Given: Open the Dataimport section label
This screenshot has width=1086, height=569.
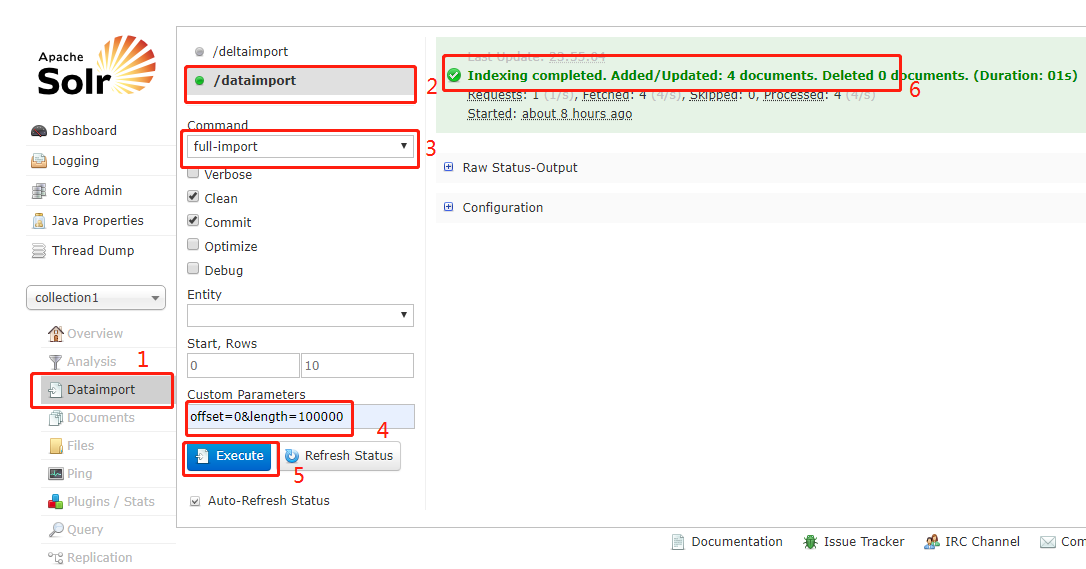Looking at the screenshot, I should tap(100, 390).
